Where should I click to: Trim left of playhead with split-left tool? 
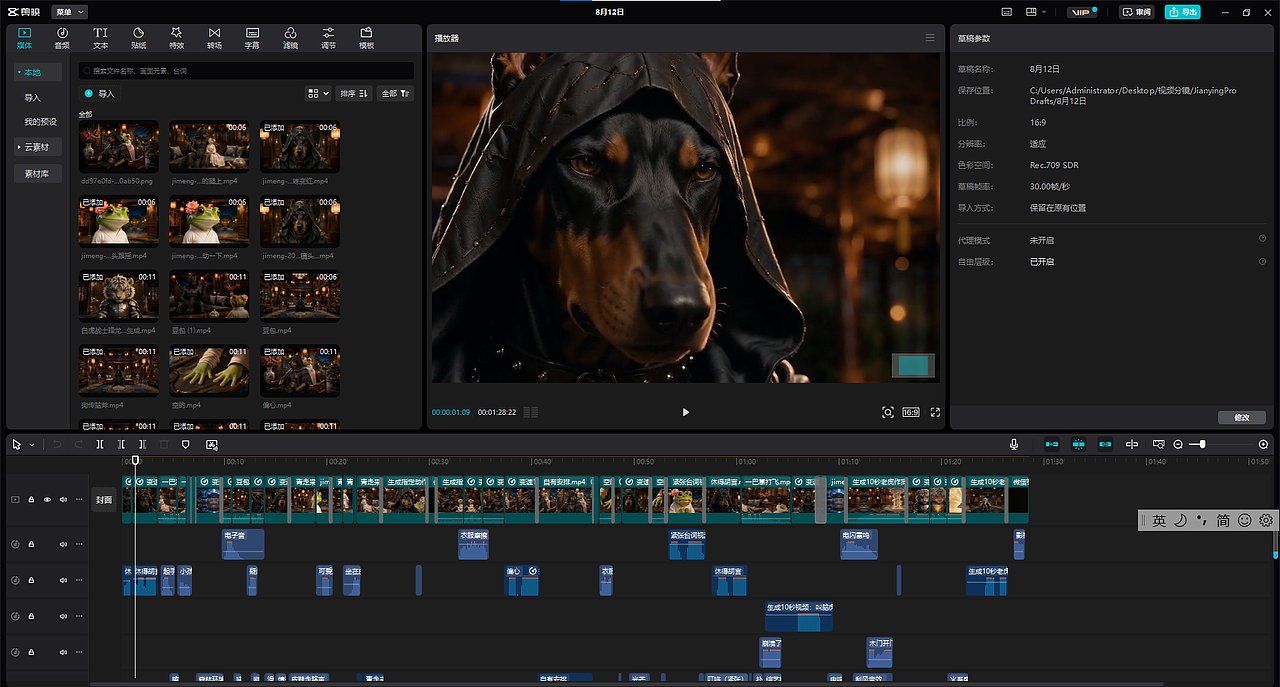tap(121, 444)
